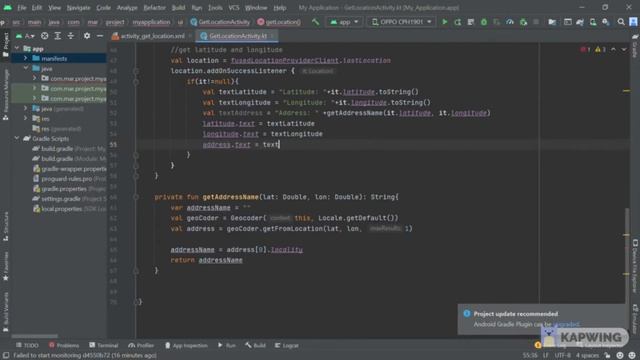Open the Refactor menu
This screenshot has height=360, width=640.
pos(154,8)
